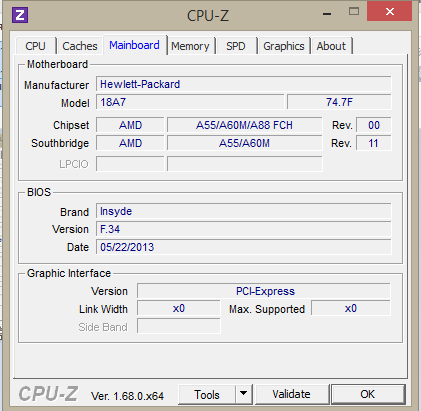The image size is (421, 411).
Task: Switch to the CPU tab
Action: point(35,46)
